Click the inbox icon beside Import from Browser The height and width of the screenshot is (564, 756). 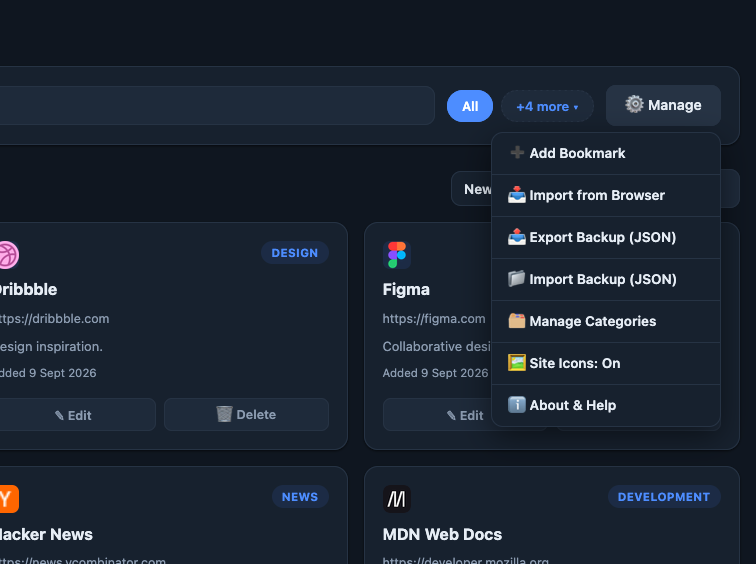click(517, 195)
